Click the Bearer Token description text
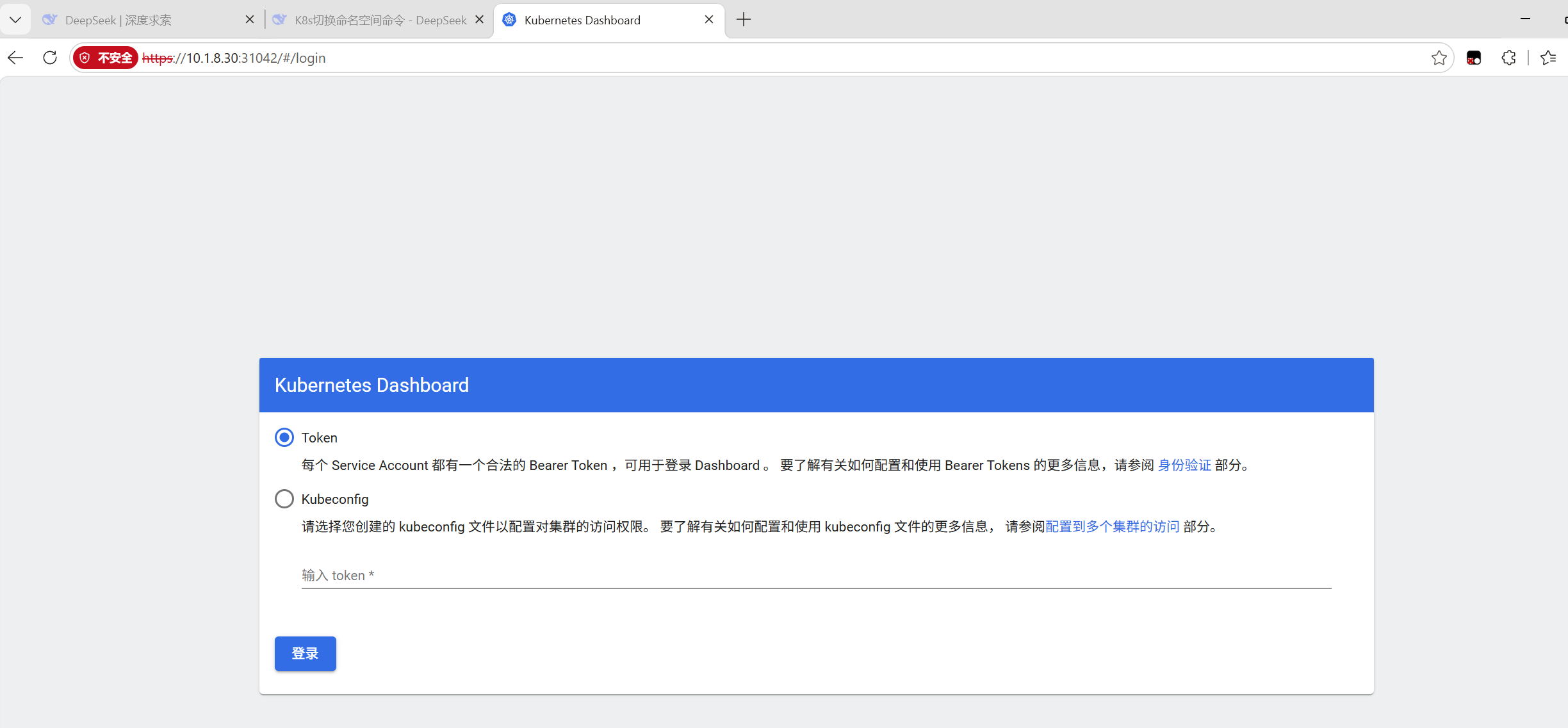 click(x=775, y=465)
